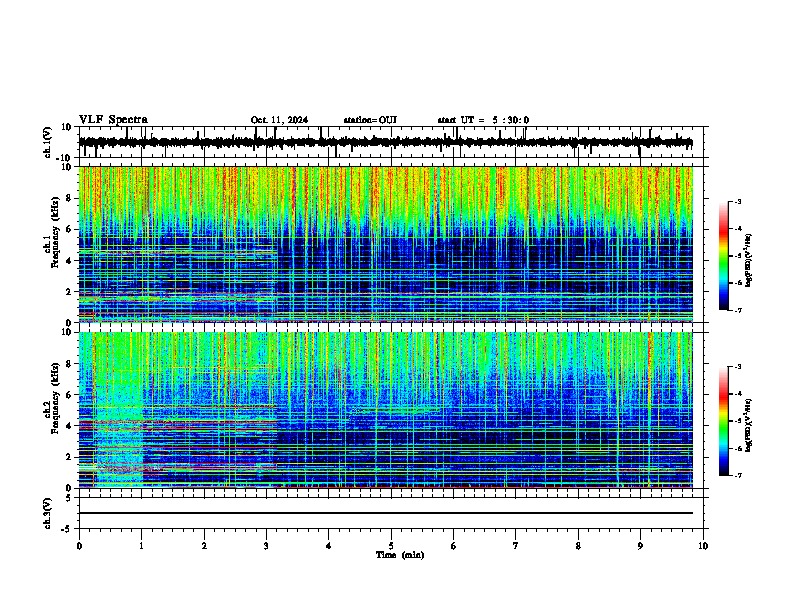Viewport: 792px width, 612px height.
Task: Click the time axis tick label "7"
Action: click(516, 546)
